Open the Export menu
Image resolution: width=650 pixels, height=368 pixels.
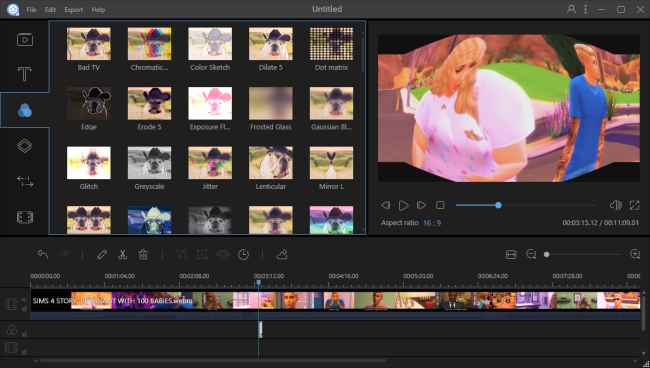tap(73, 10)
